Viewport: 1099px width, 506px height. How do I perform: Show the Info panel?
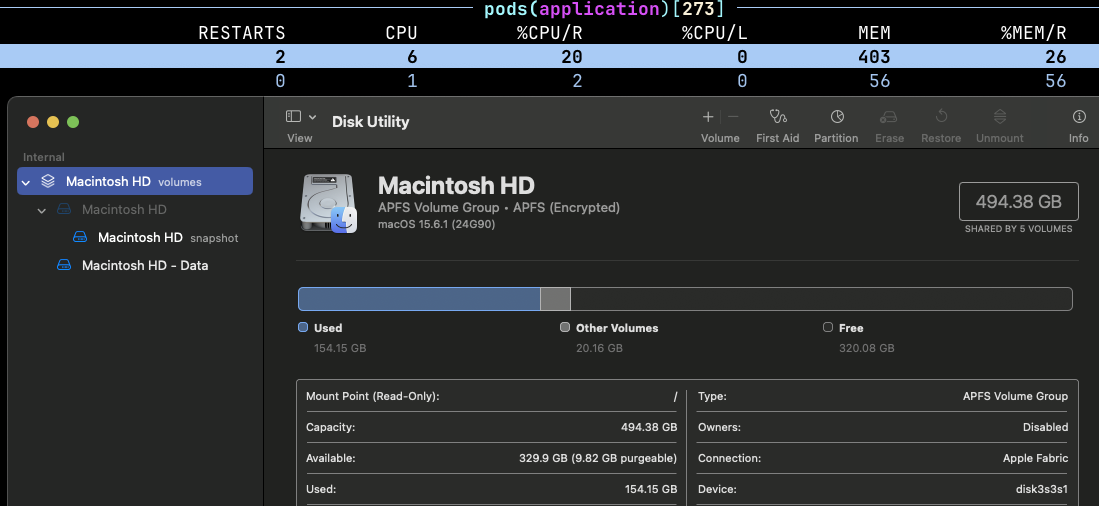tap(1079, 117)
